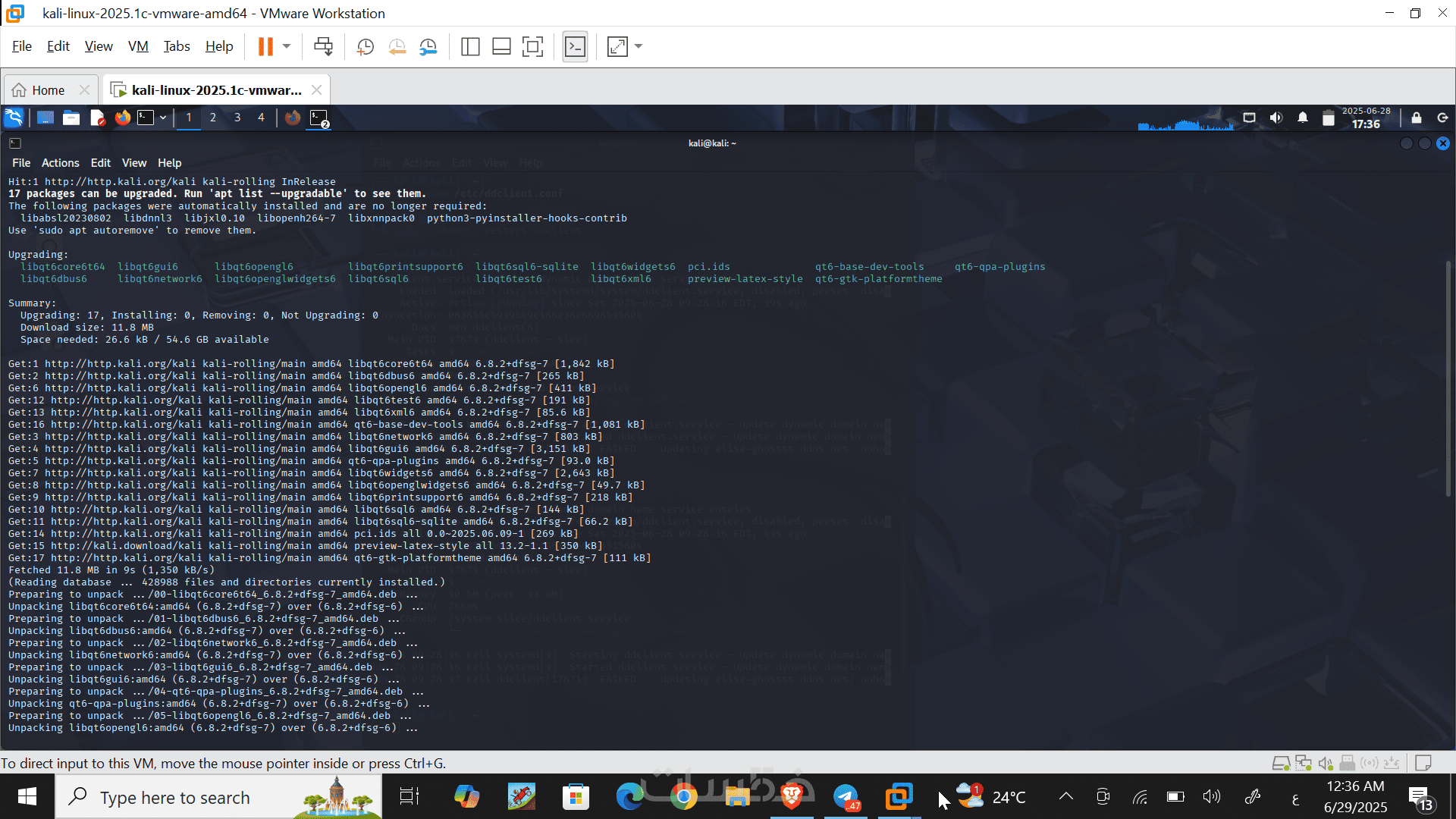Open the snapshot manager
1456x819 pixels.
pyautogui.click(x=428, y=47)
